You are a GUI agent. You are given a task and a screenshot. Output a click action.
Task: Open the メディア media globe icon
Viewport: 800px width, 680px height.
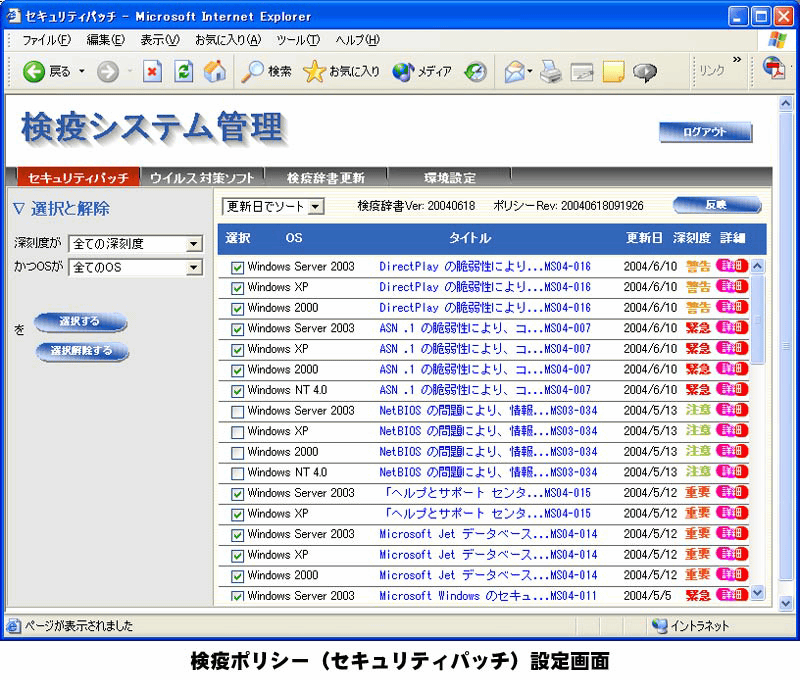point(403,71)
